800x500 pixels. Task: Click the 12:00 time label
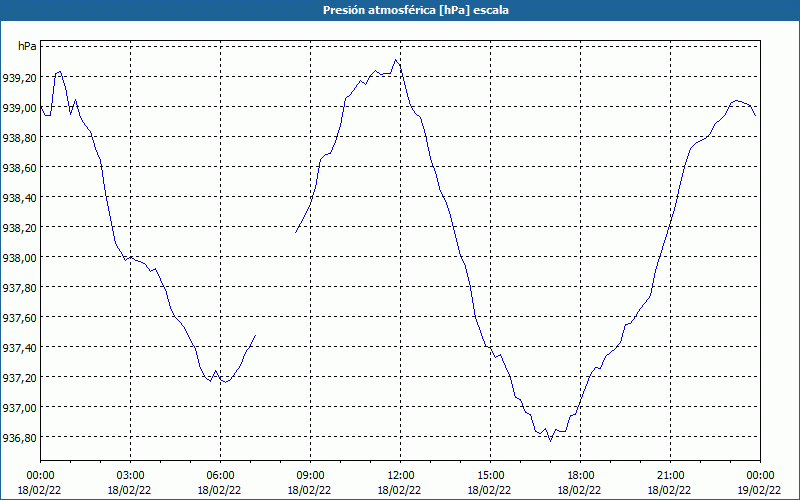tap(401, 476)
